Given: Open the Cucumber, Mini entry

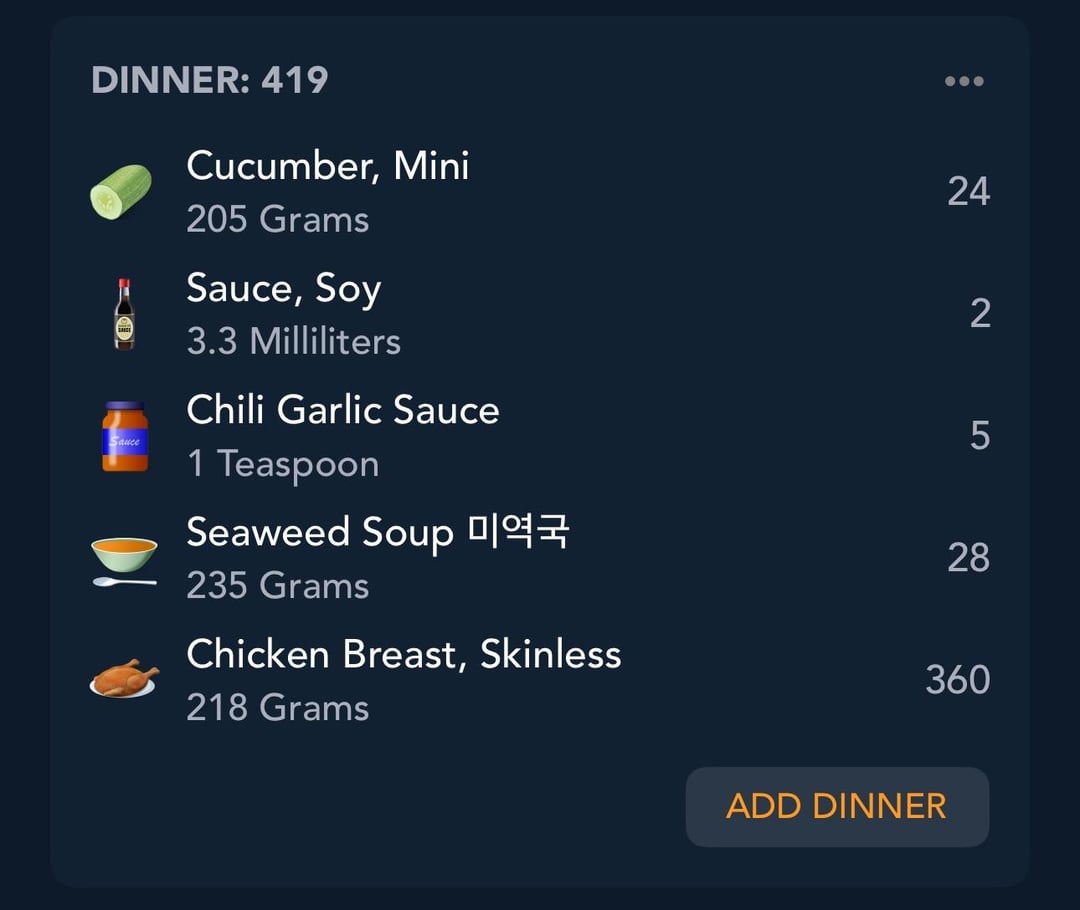Looking at the screenshot, I should click(x=328, y=166).
